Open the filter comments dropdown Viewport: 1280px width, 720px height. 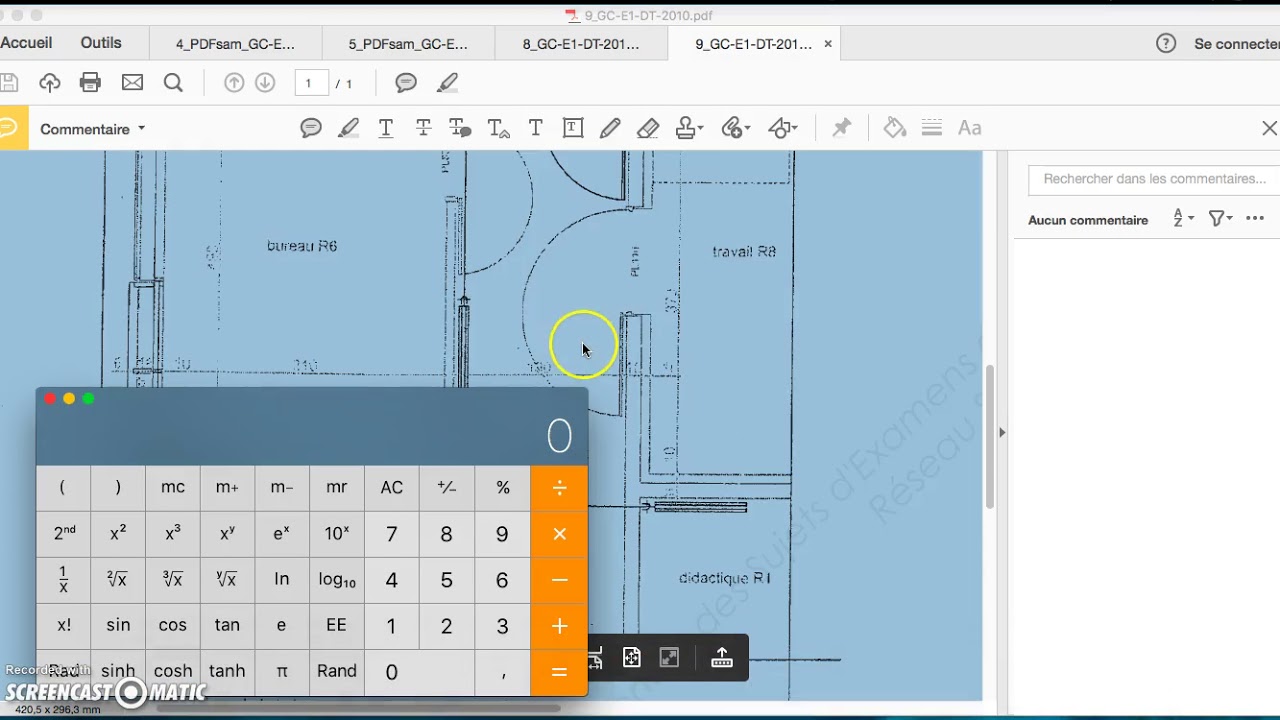click(x=1220, y=218)
